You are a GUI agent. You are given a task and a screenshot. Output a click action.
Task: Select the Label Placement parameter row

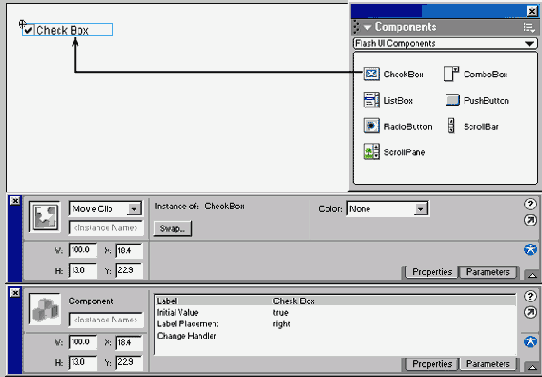coord(335,324)
